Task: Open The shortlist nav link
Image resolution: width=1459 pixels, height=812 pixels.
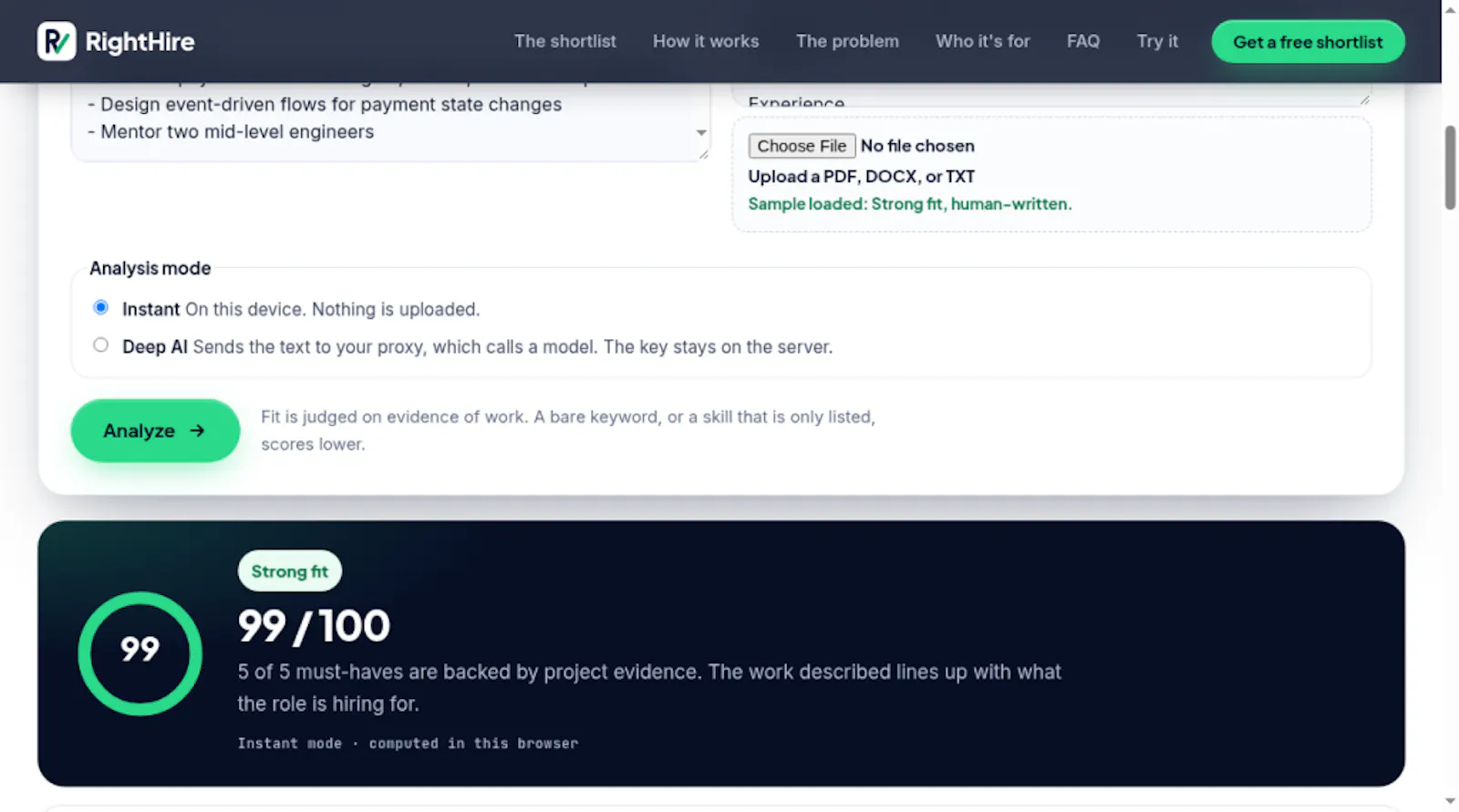Action: pos(565,41)
